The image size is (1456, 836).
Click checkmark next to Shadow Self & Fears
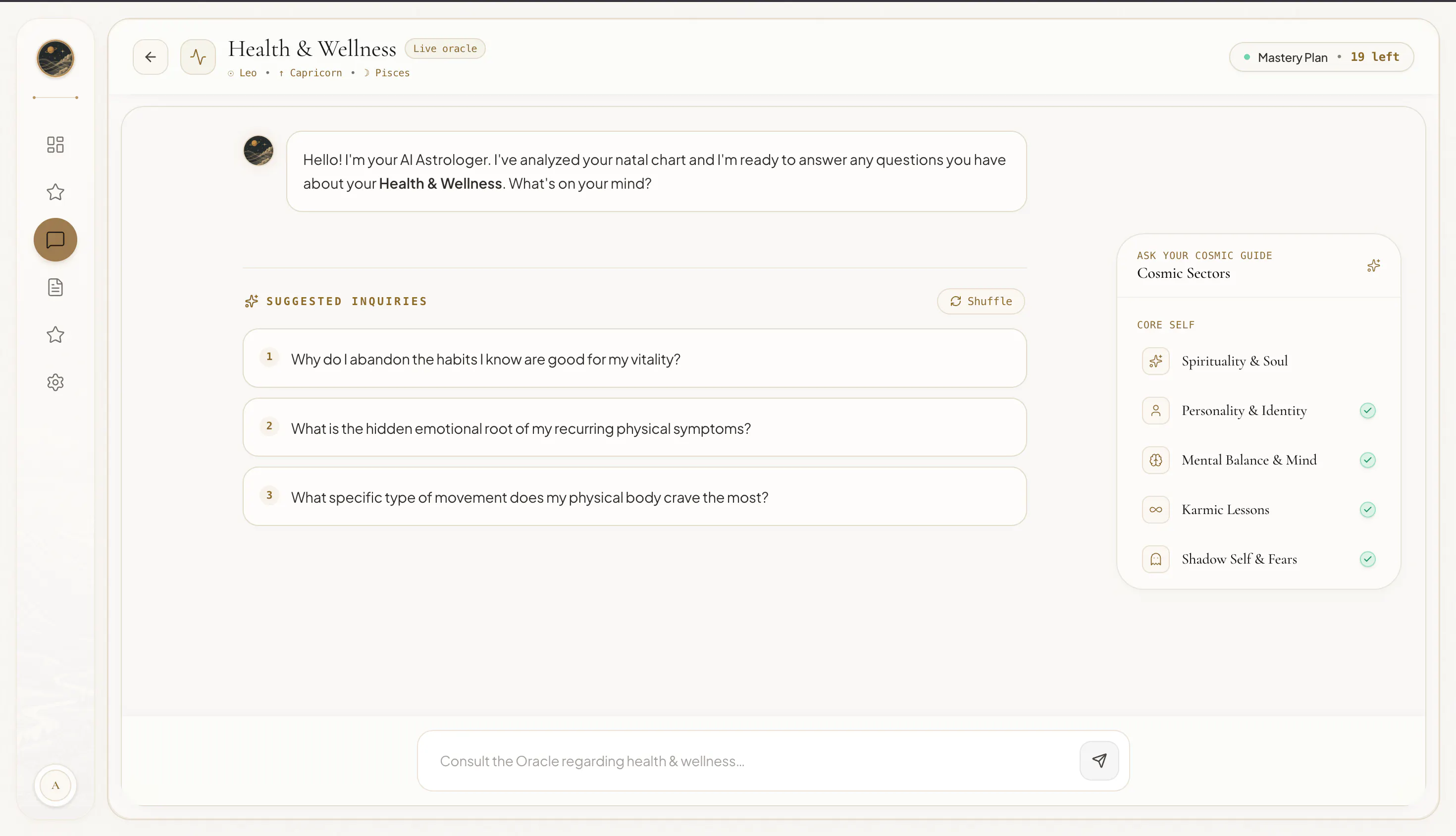click(x=1367, y=559)
